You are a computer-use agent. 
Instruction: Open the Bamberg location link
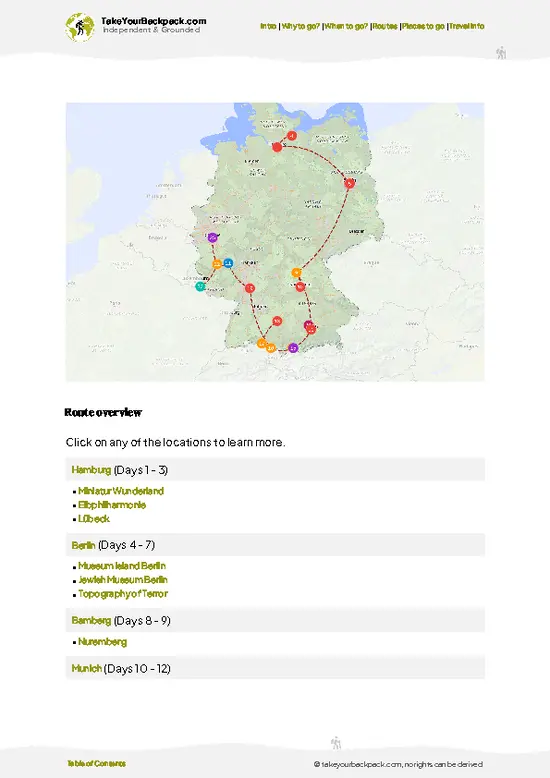(91, 621)
